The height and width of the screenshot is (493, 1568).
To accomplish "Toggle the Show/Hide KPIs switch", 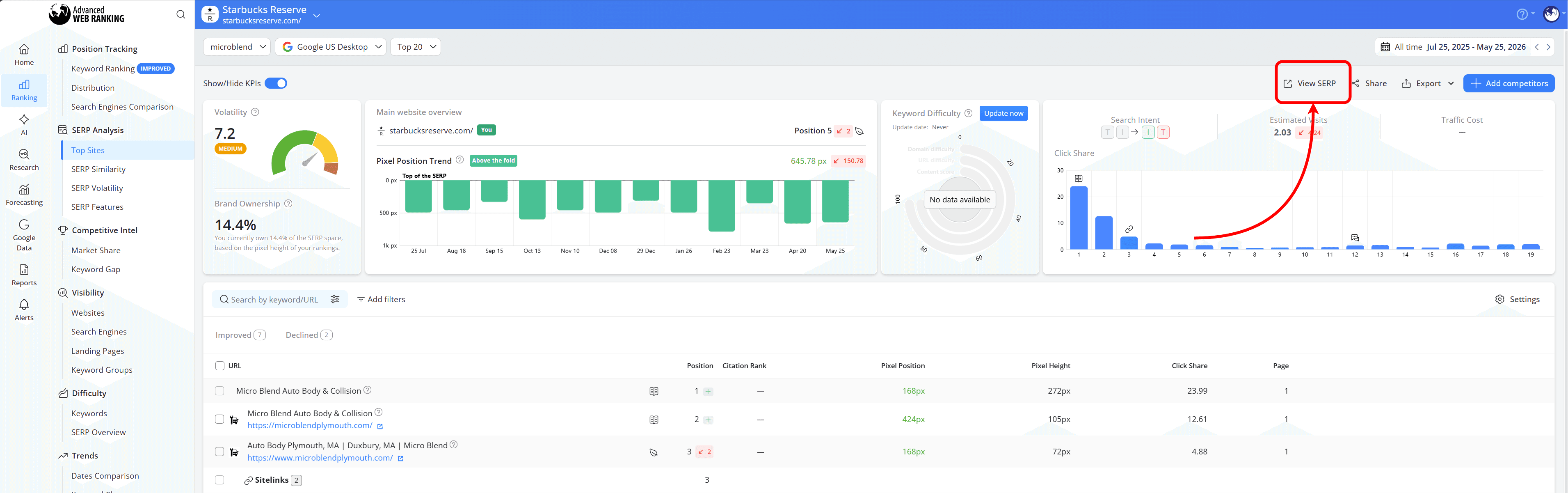I will pos(276,83).
